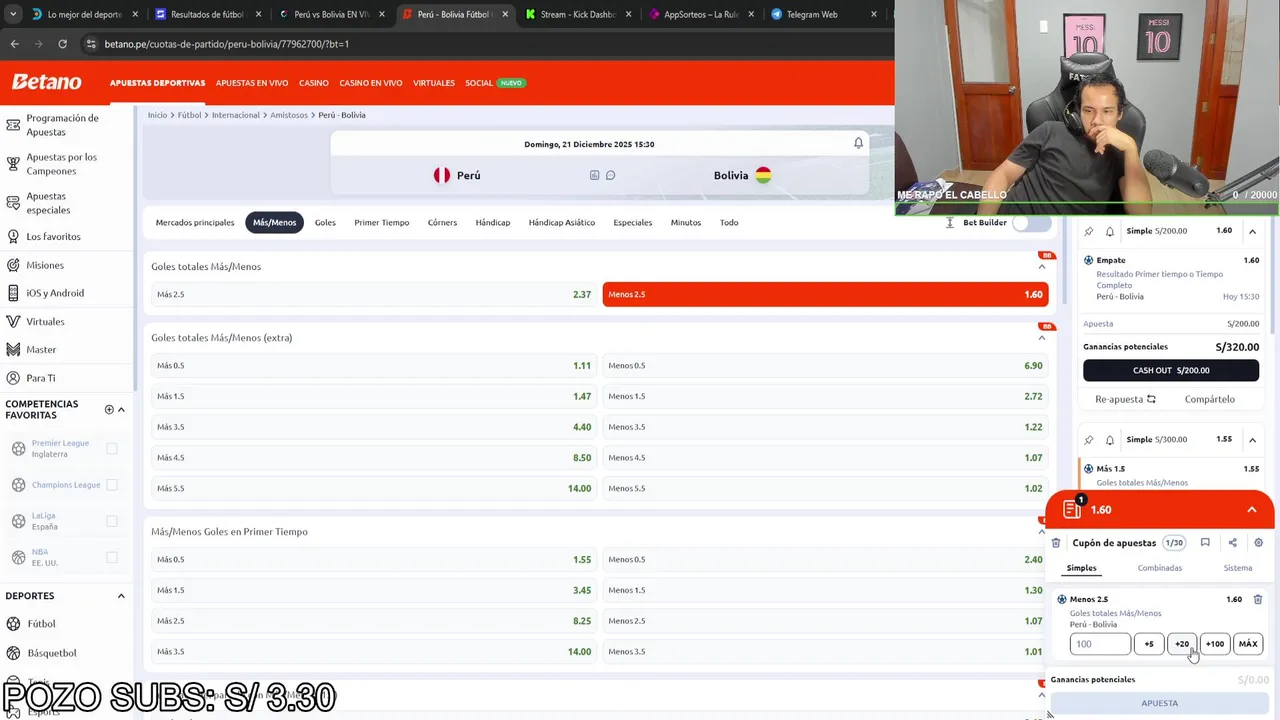1280x720 pixels.
Task: Select Más 2.5 odds 2.37
Action: click(373, 294)
